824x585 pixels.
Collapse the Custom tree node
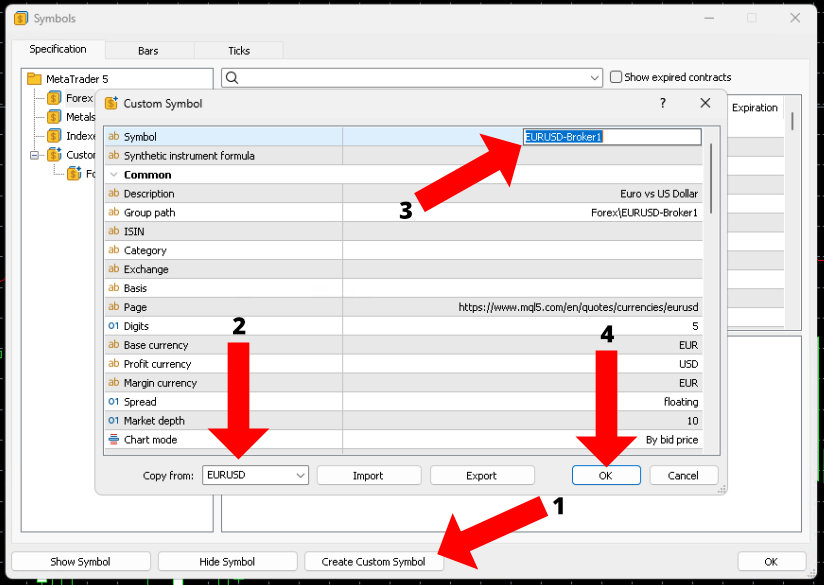point(35,155)
